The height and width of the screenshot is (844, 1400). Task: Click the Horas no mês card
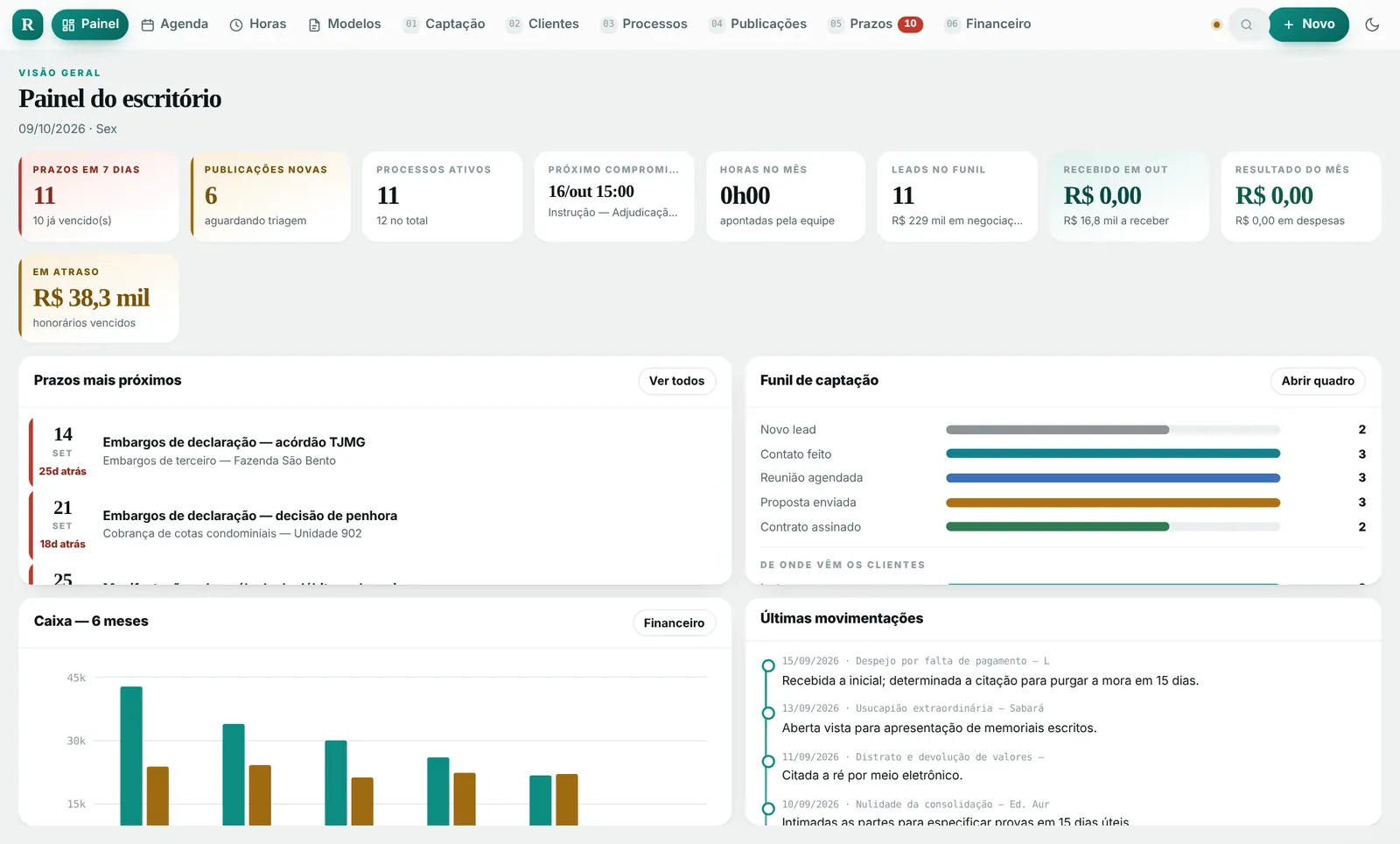coord(786,196)
